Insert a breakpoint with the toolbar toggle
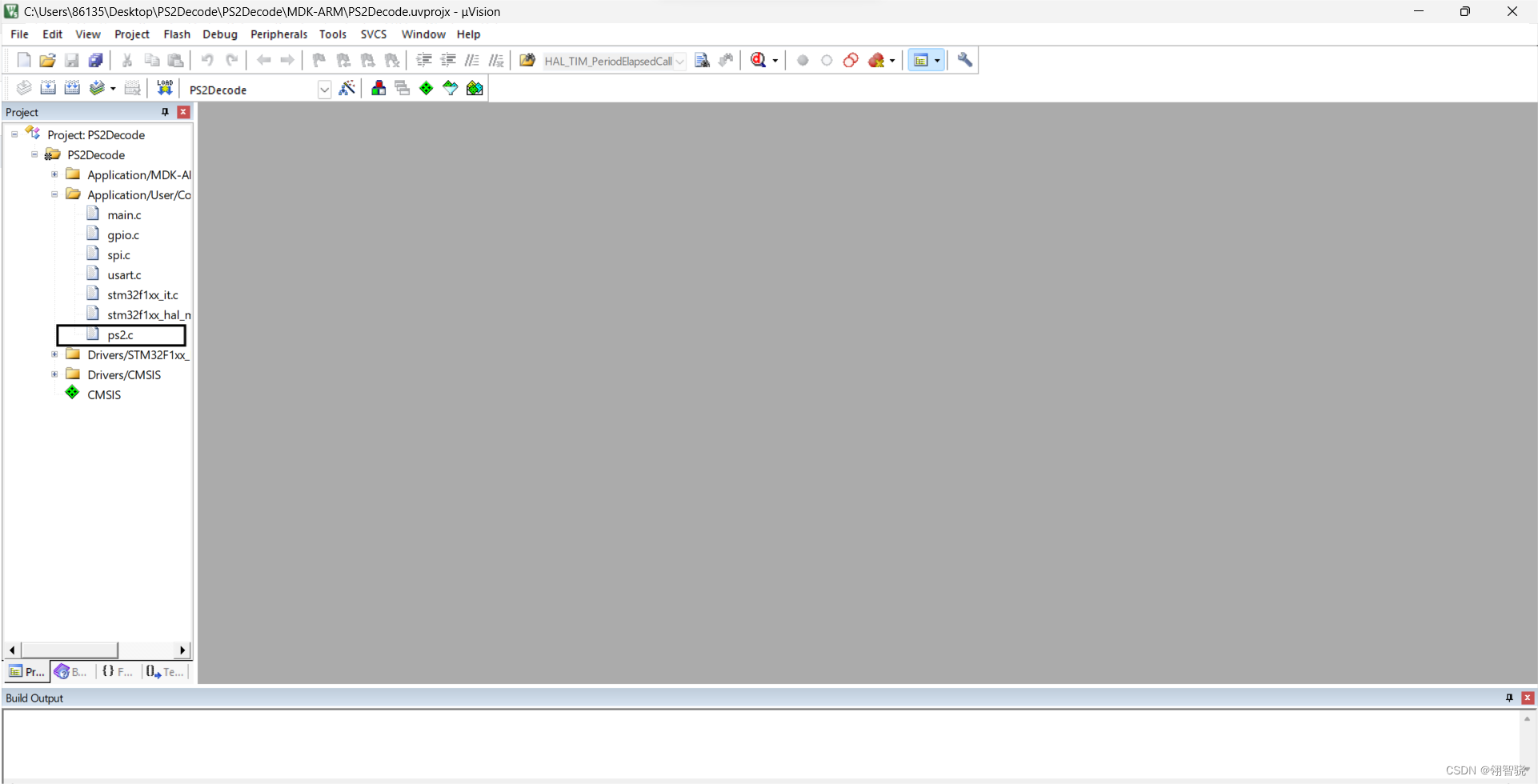This screenshot has height=784, width=1538. coord(803,60)
